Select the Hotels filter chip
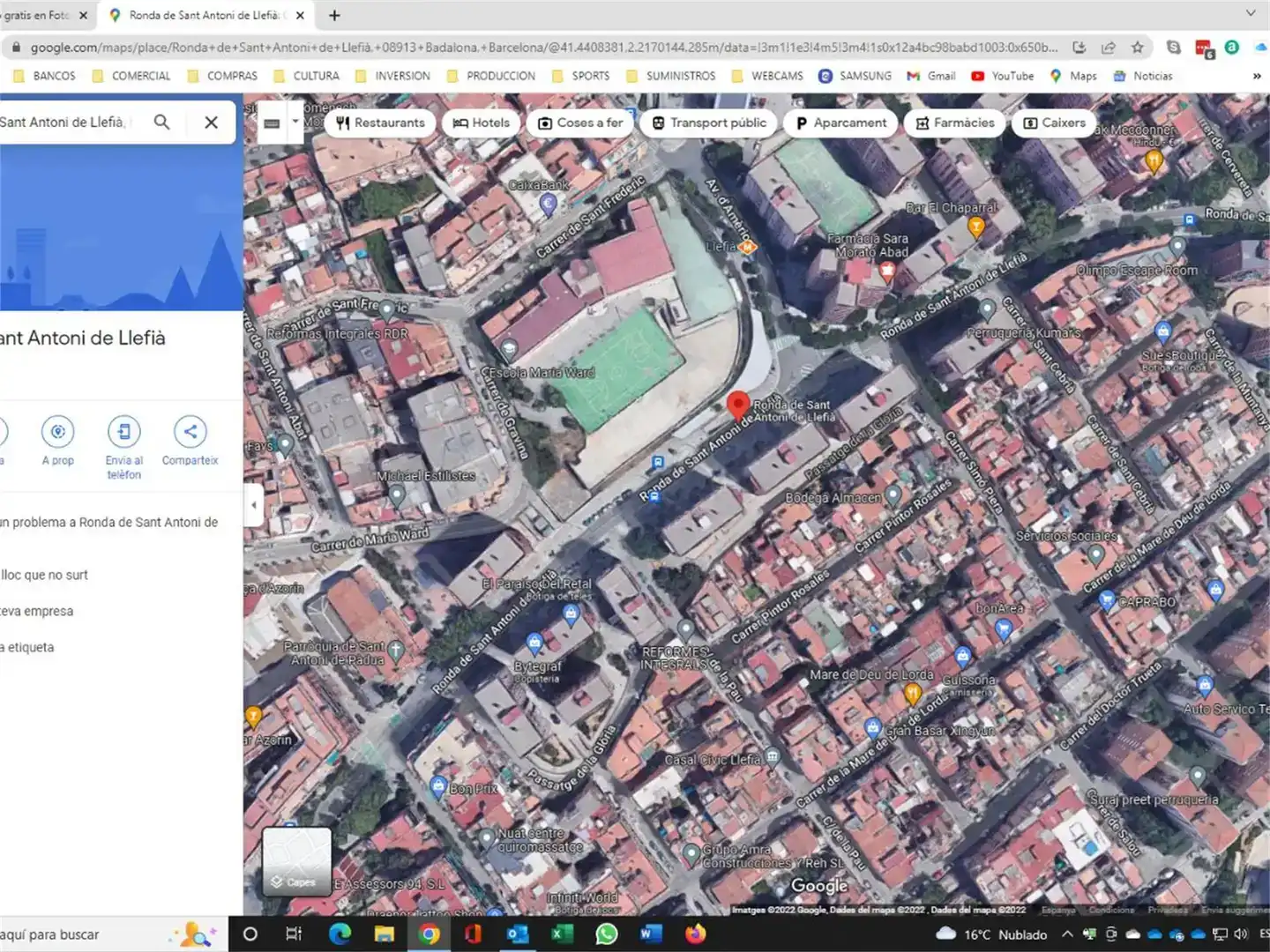 (482, 123)
